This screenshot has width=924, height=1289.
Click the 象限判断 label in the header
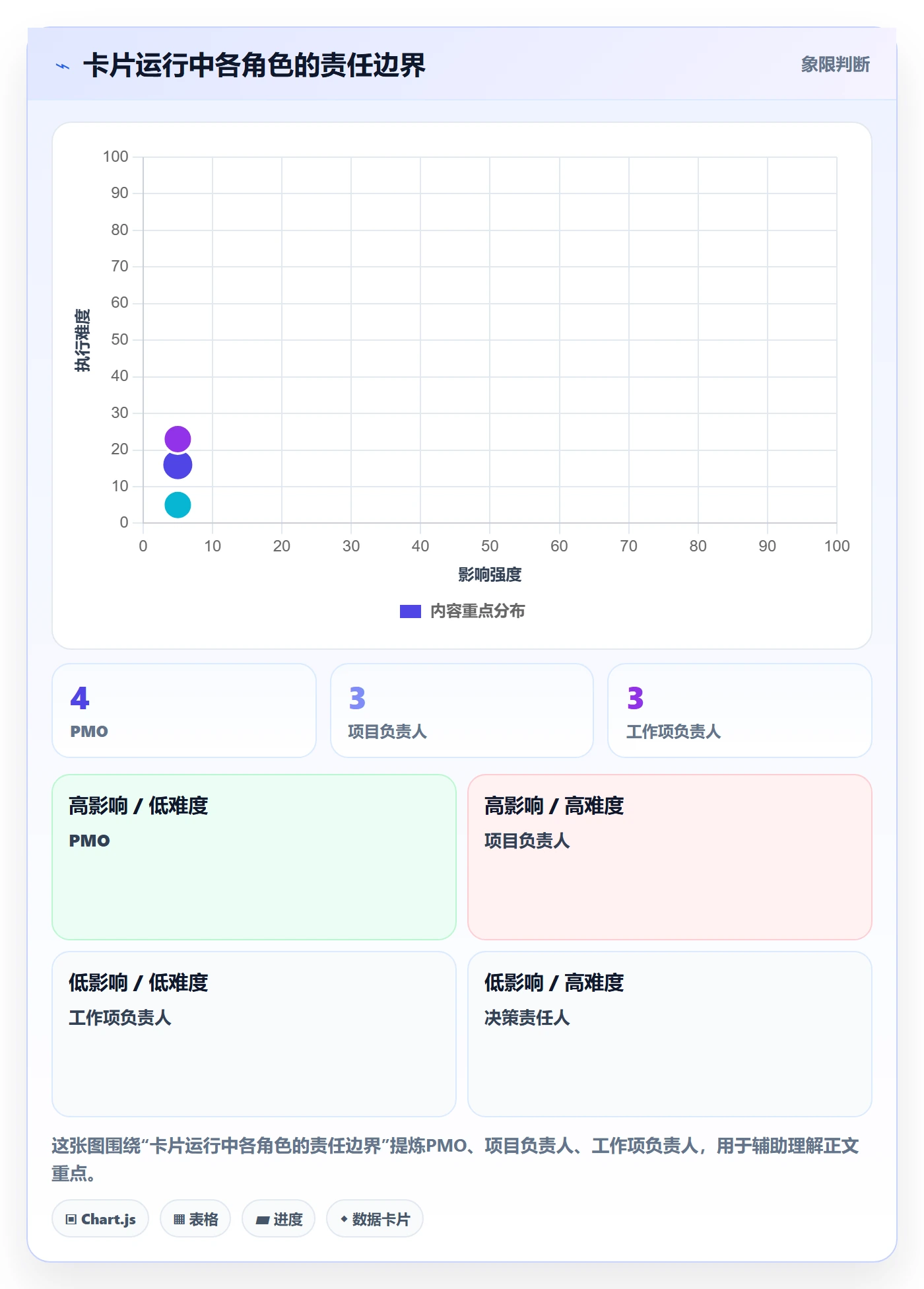pyautogui.click(x=835, y=65)
